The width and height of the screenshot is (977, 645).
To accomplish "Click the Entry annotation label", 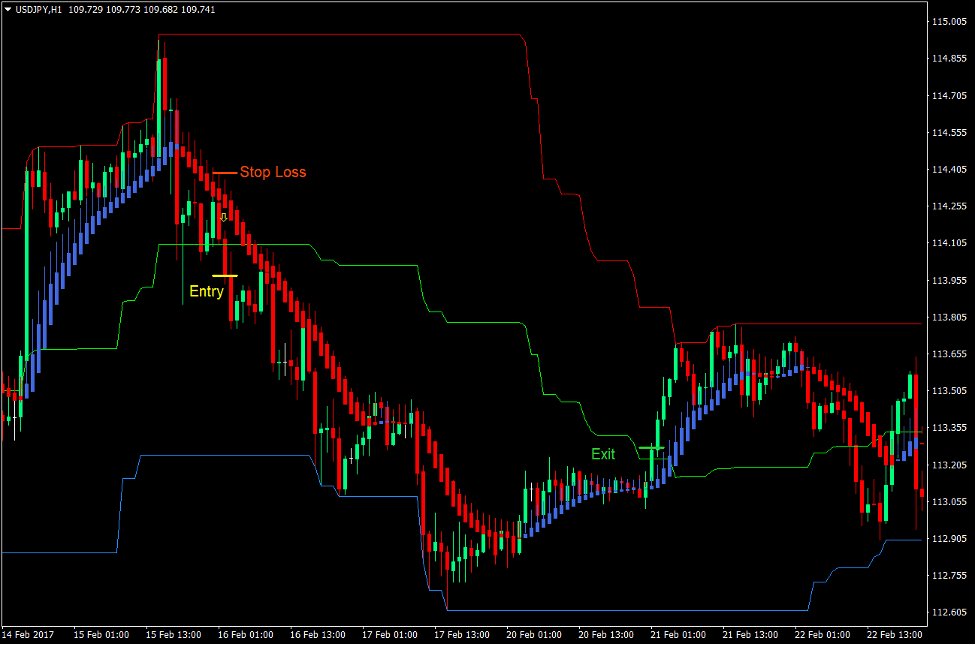I will point(205,292).
